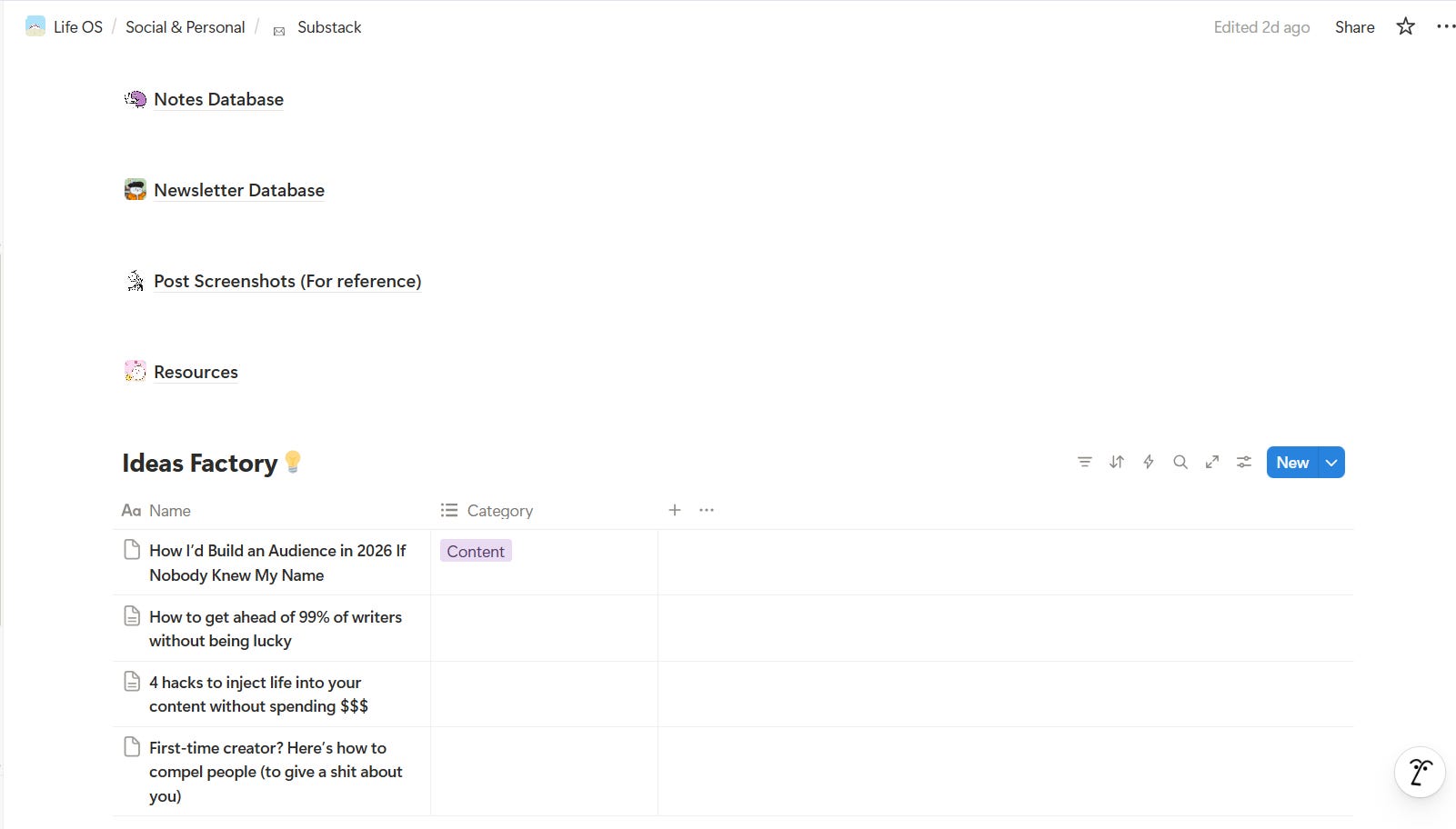Click the light bulb emoji in title

(x=293, y=462)
